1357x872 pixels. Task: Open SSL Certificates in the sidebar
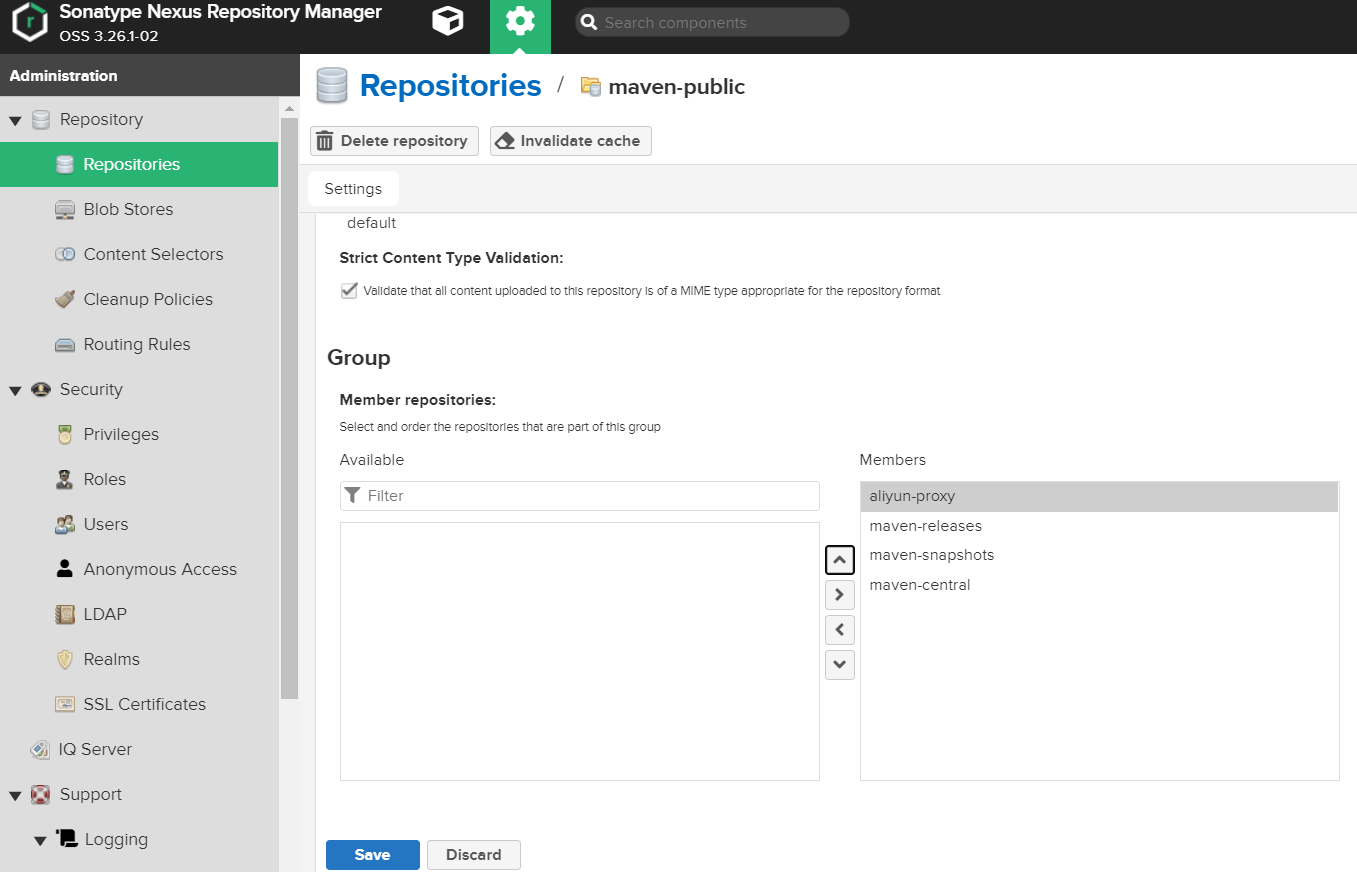click(139, 704)
